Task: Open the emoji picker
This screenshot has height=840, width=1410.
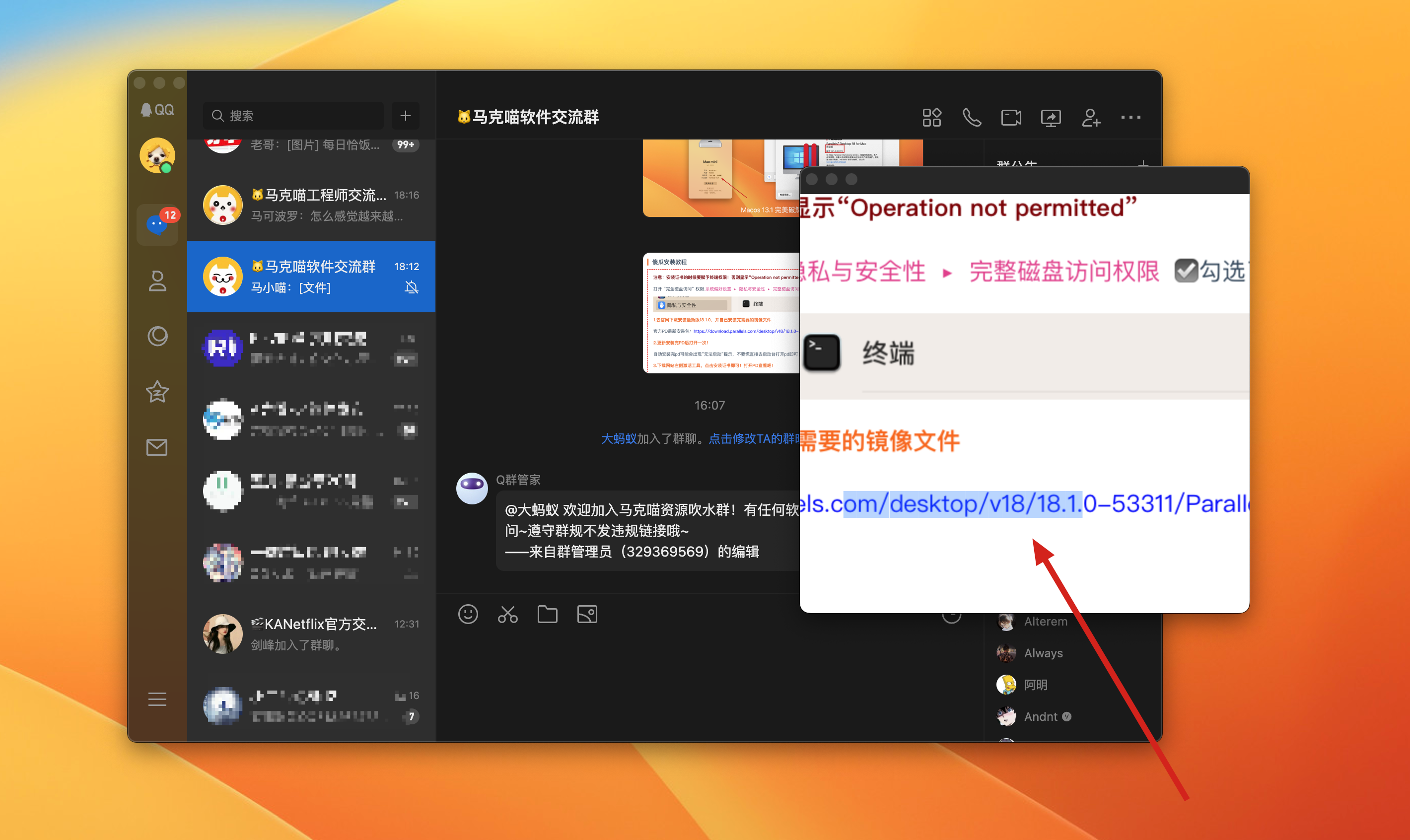Action: 468,614
